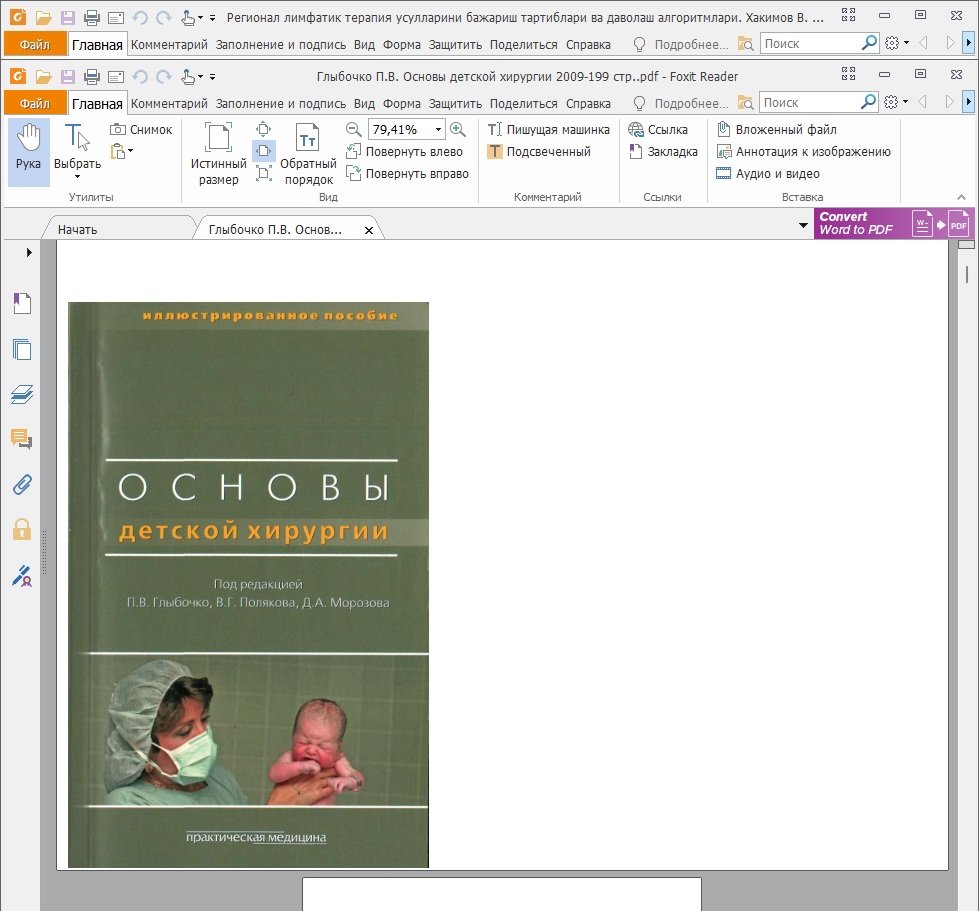Open the 79,41% zoom level dropdown
The width and height of the screenshot is (979, 911).
point(438,129)
